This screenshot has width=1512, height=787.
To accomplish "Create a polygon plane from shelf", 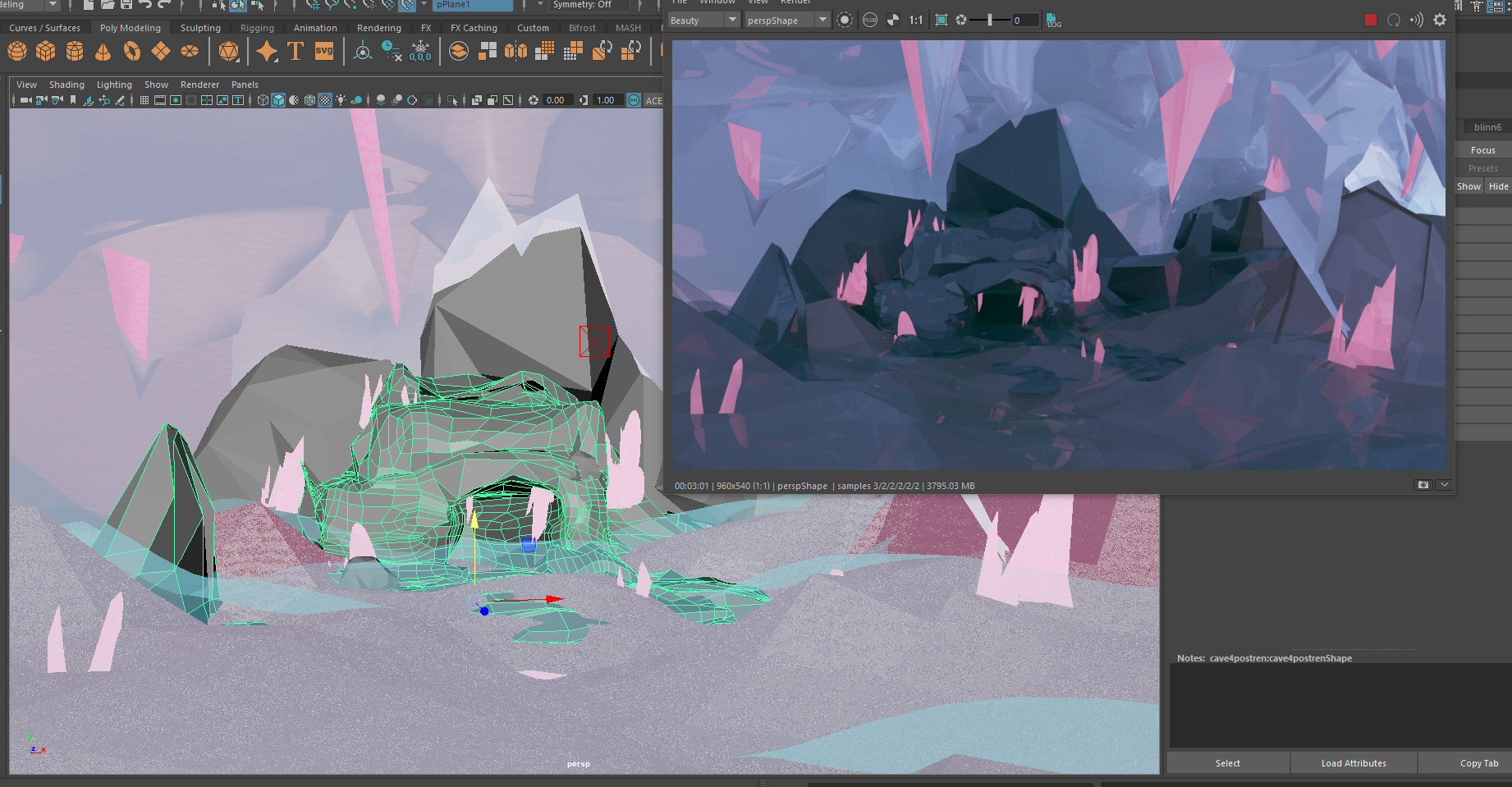I will (161, 52).
